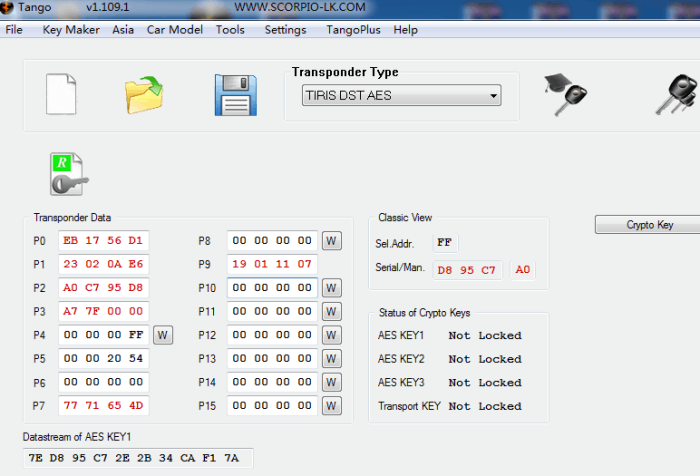This screenshot has width=700, height=476.
Task: Click the Crypto Key button
Action: tap(648, 225)
